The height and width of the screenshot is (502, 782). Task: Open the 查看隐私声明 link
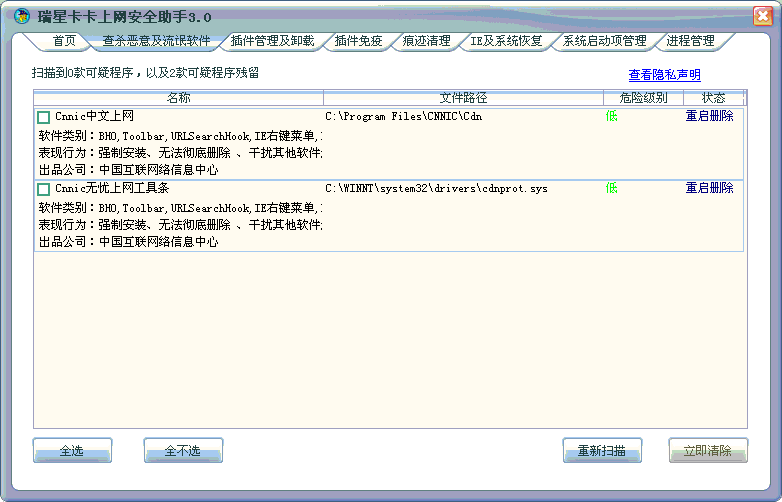click(x=664, y=75)
